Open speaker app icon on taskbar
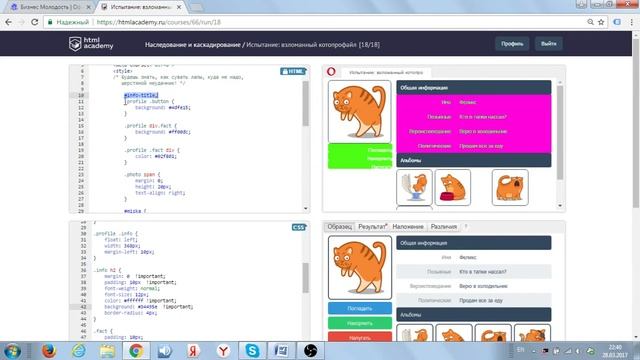Image resolution: width=640 pixels, height=360 pixels. (x=164, y=351)
